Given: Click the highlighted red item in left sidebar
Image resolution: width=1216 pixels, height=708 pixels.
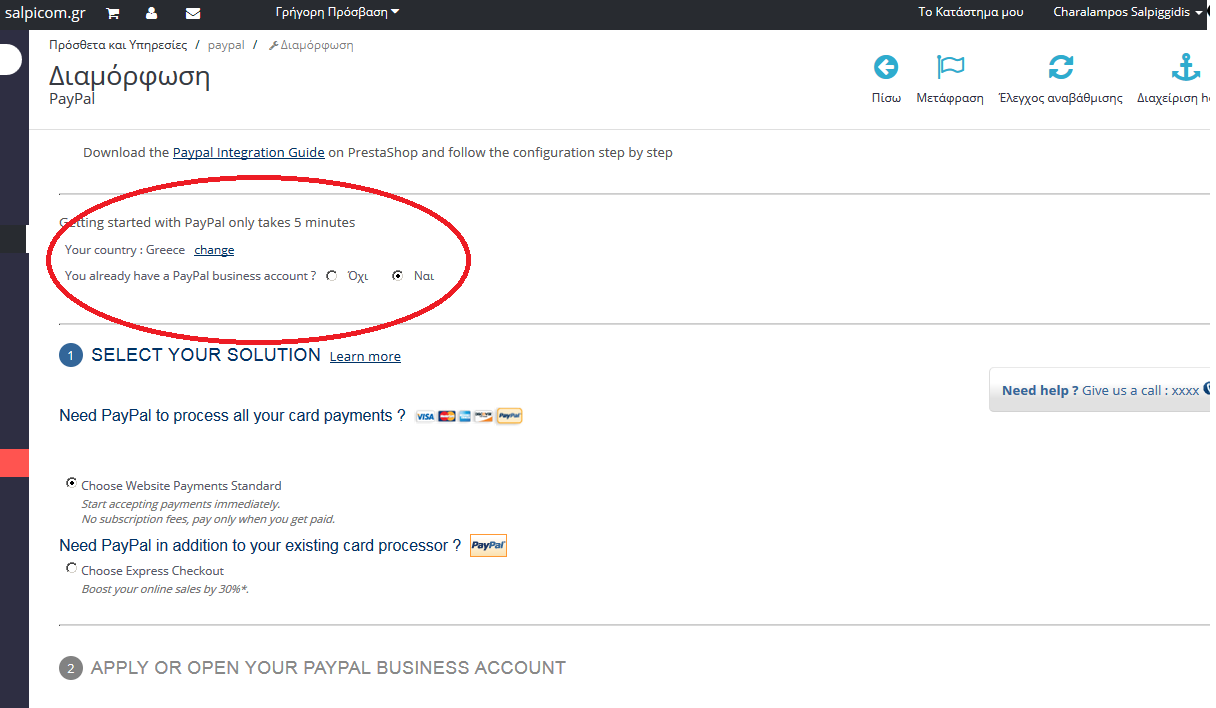Looking at the screenshot, I should pyautogui.click(x=14, y=463).
